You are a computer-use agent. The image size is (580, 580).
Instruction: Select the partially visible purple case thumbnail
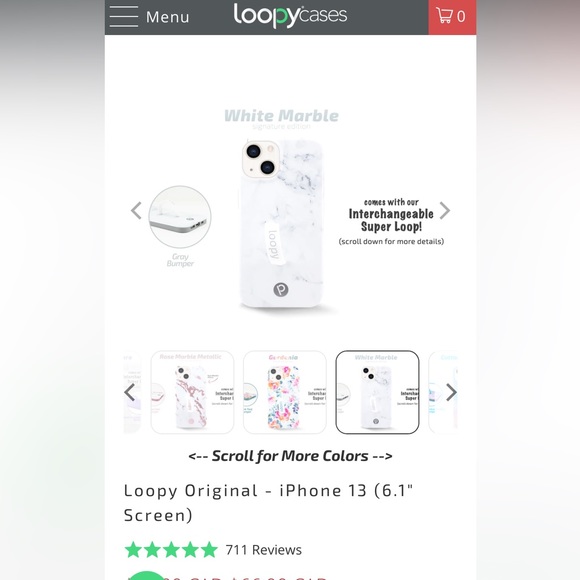coord(132,392)
